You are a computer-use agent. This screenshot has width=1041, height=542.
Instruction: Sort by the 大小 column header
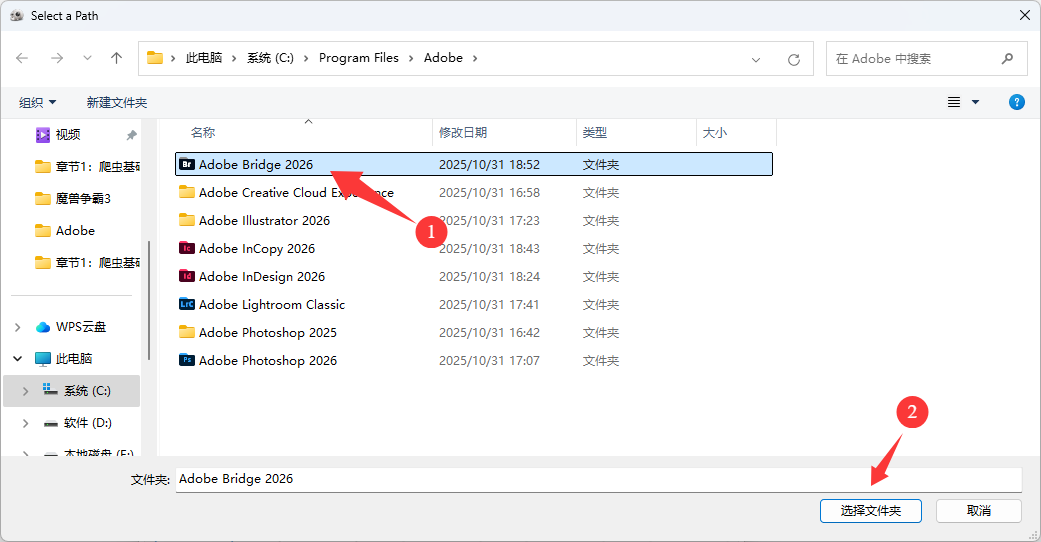[736, 133]
